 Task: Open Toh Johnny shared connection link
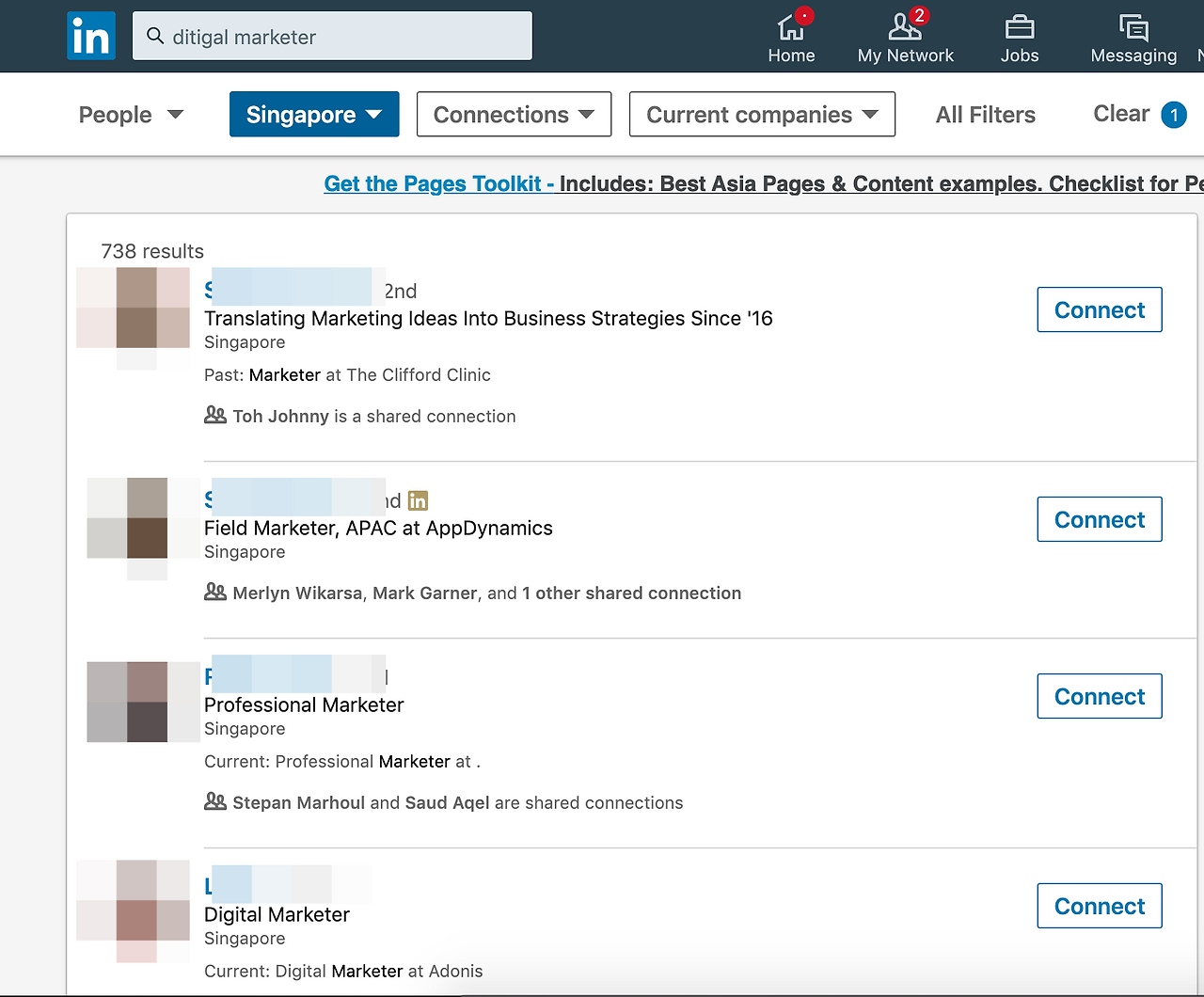(281, 416)
